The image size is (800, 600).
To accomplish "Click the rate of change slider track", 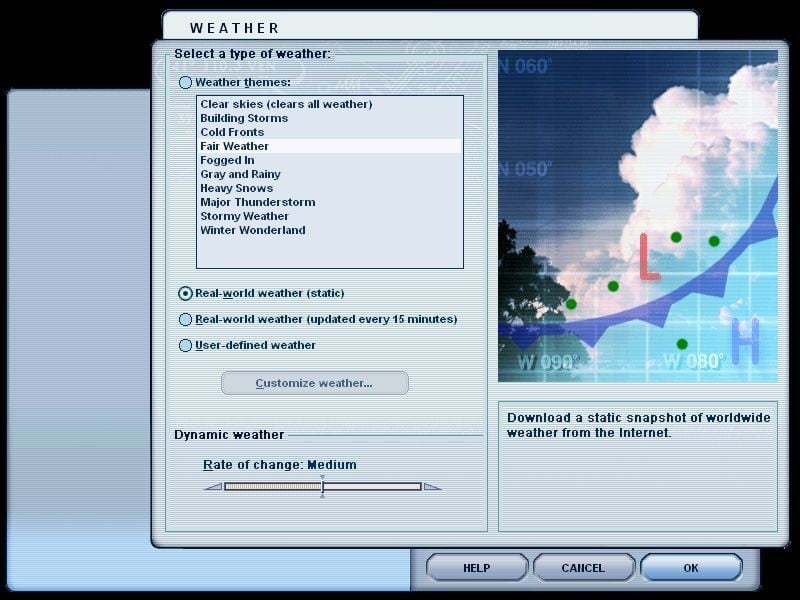I will [x=370, y=487].
